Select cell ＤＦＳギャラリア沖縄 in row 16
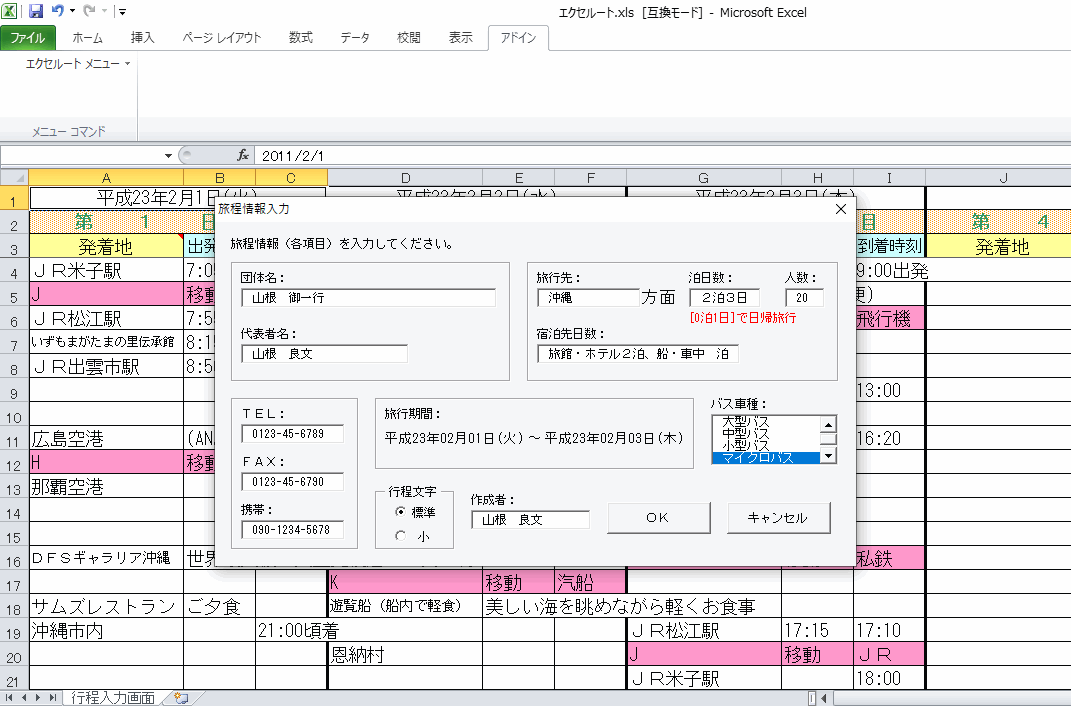Image resolution: width=1071 pixels, height=706 pixels. pyautogui.click(x=106, y=559)
